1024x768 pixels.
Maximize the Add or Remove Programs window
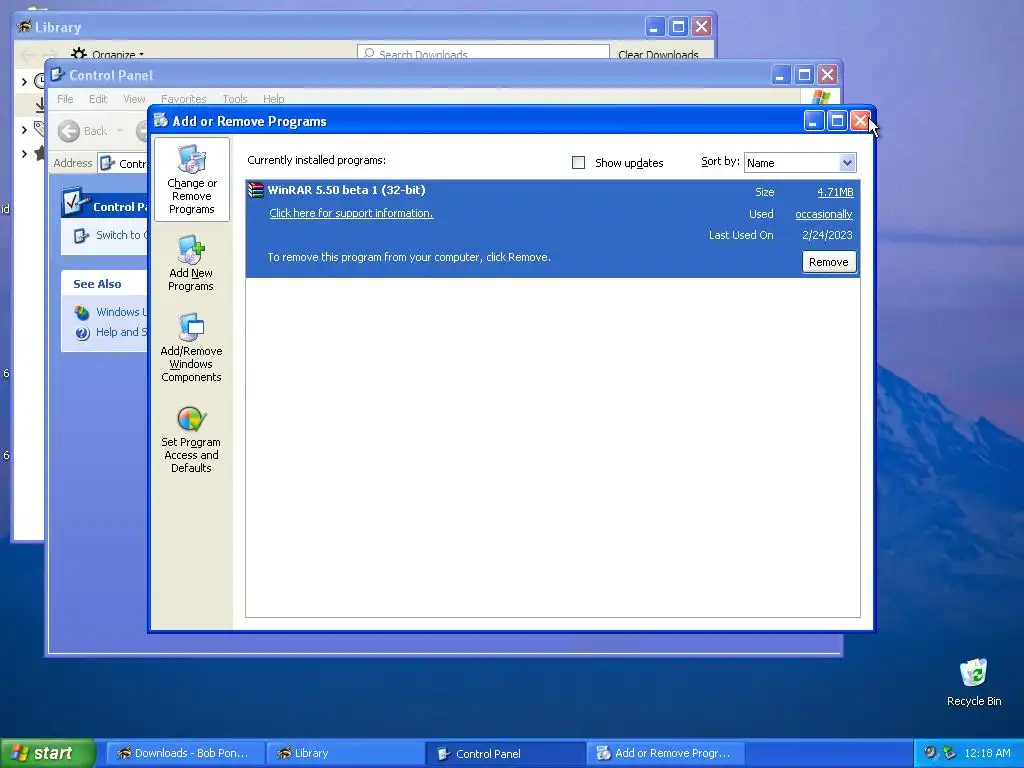tap(837, 121)
